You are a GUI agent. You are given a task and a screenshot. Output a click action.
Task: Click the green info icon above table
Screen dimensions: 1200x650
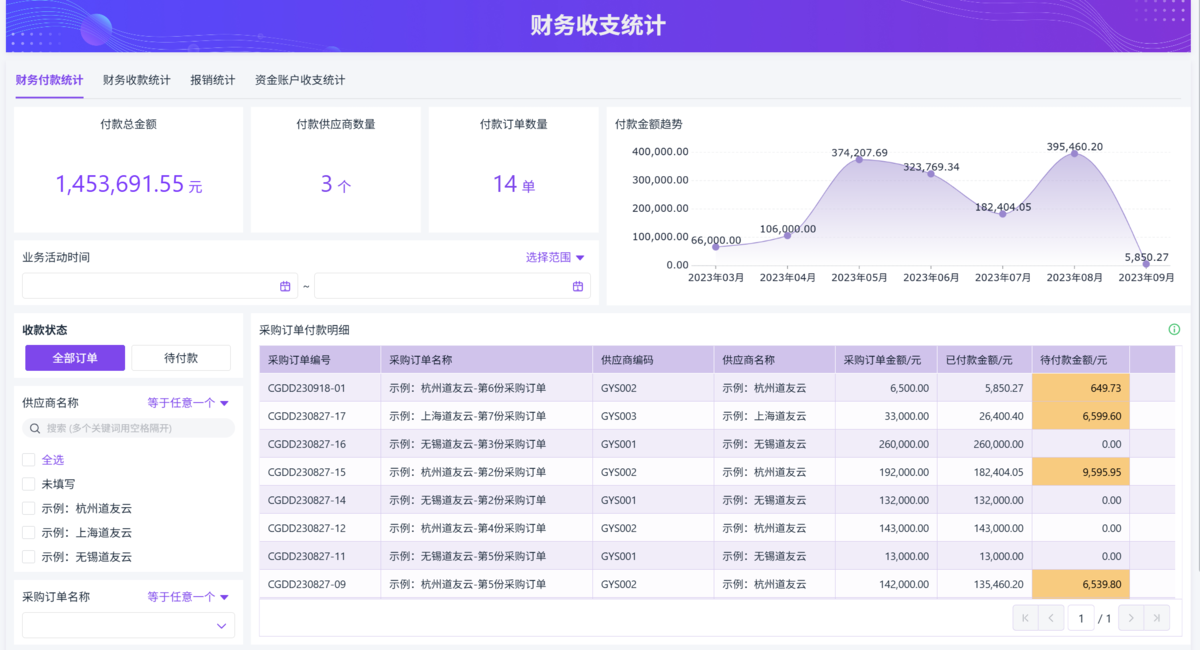(x=1174, y=329)
